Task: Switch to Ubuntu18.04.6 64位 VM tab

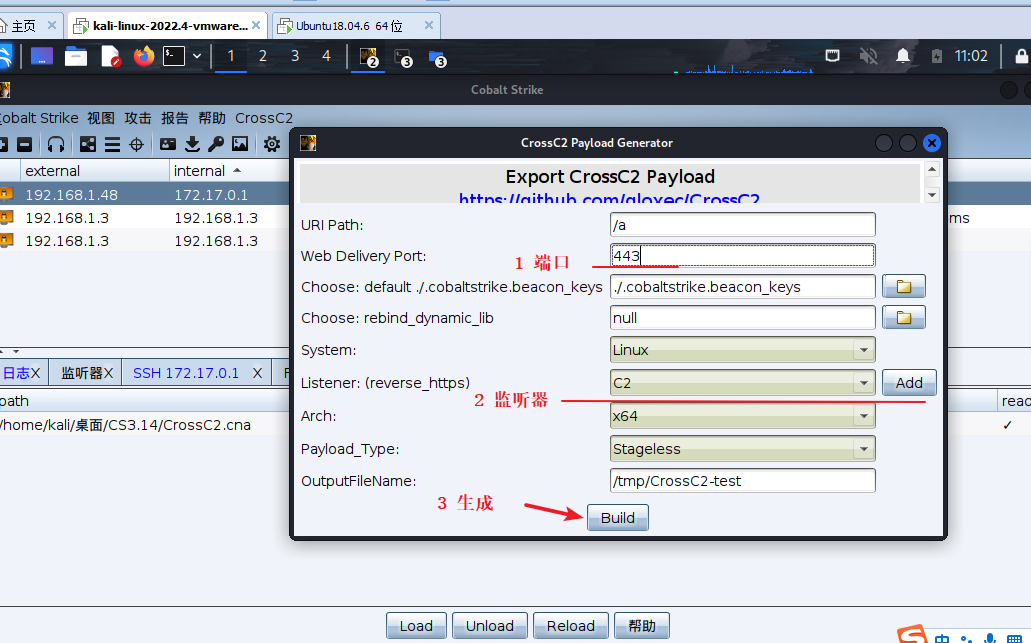Action: (x=356, y=26)
